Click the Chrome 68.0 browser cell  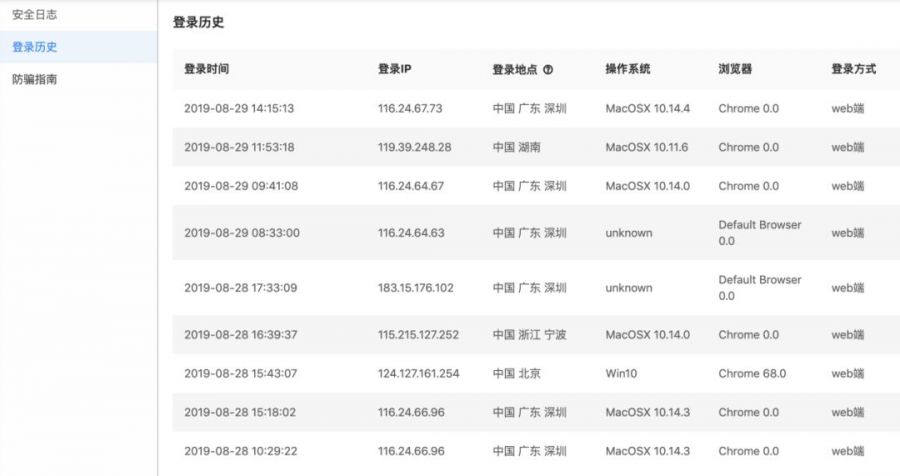pyautogui.click(x=752, y=374)
